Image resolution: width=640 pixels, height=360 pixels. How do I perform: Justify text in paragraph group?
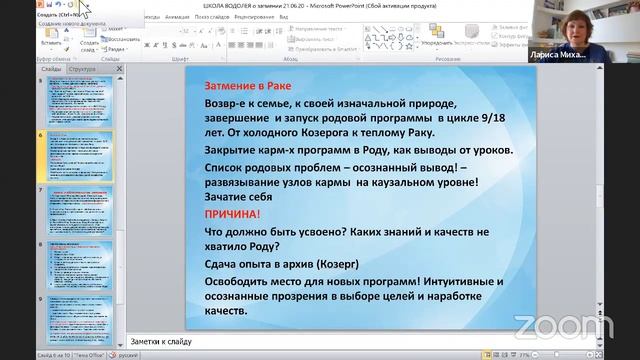point(259,45)
